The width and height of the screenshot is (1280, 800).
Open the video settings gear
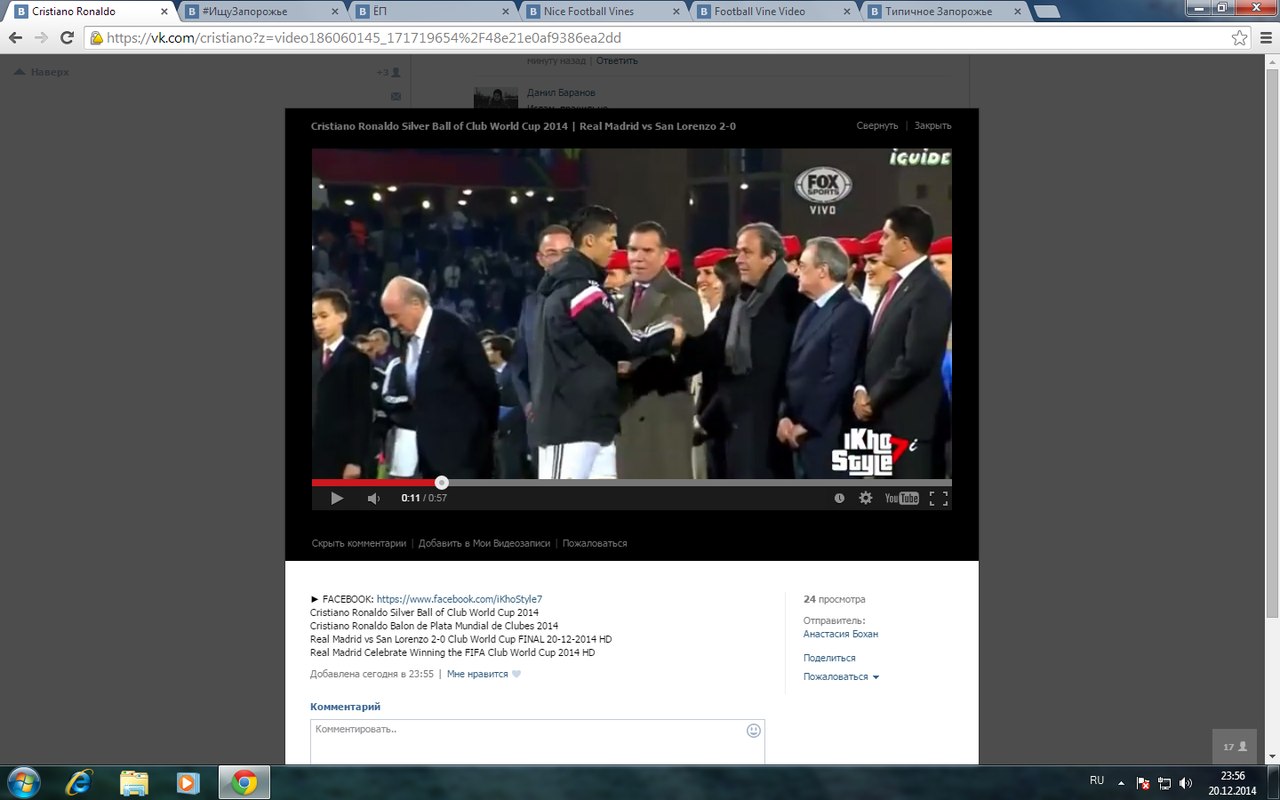(x=866, y=498)
